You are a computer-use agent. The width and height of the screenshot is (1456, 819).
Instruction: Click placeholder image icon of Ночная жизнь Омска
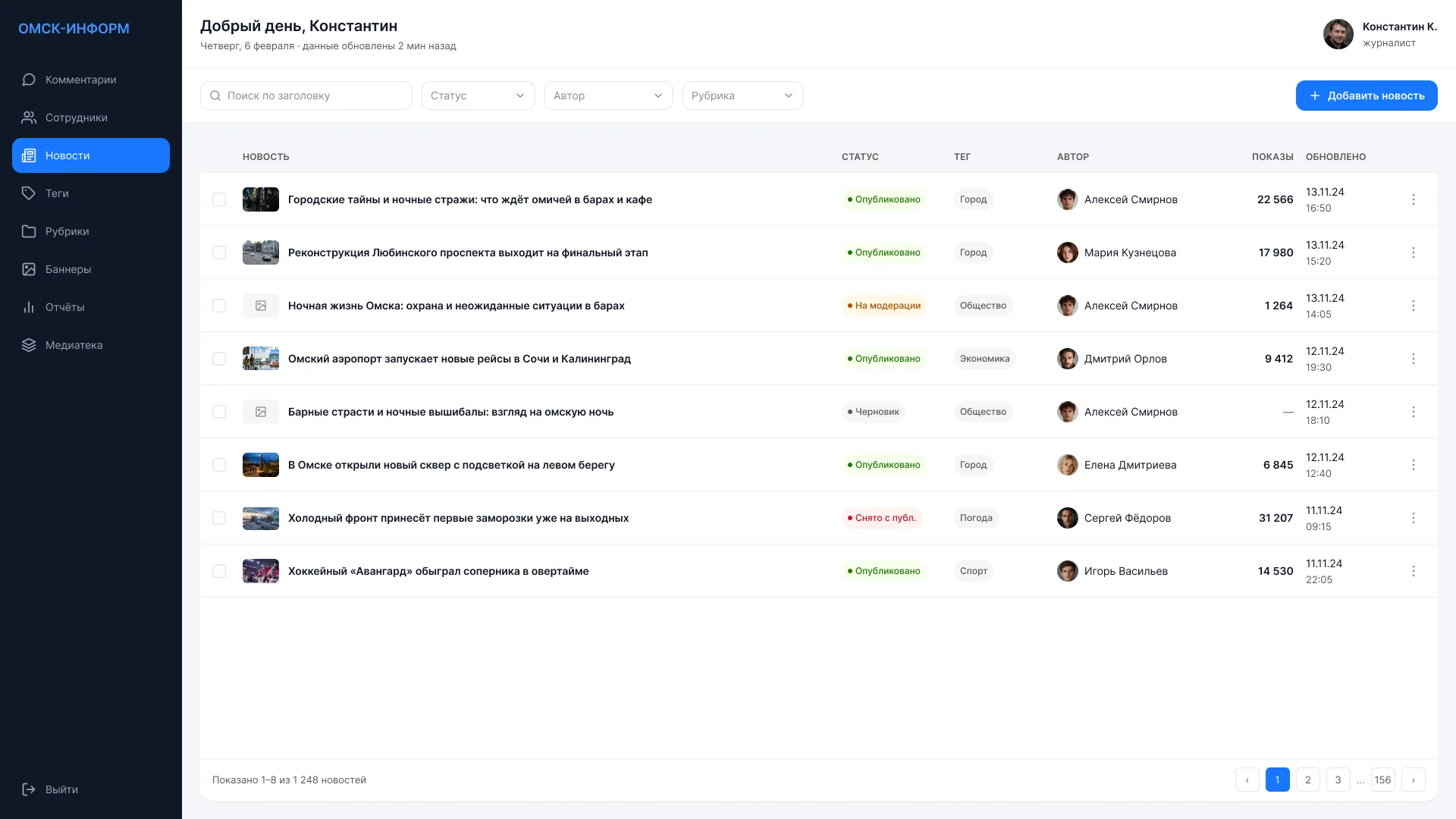coord(261,306)
